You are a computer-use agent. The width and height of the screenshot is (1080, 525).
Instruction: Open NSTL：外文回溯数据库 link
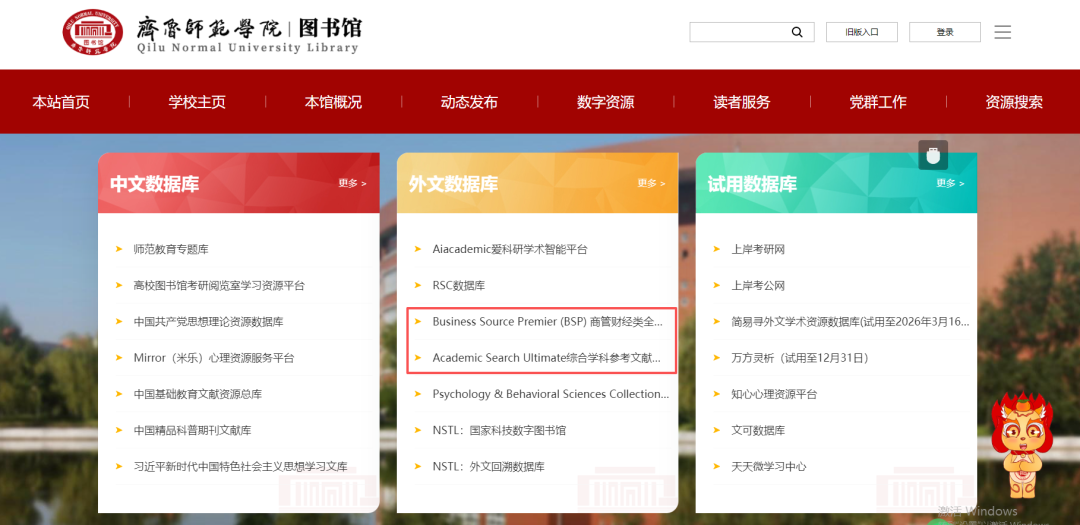(488, 466)
